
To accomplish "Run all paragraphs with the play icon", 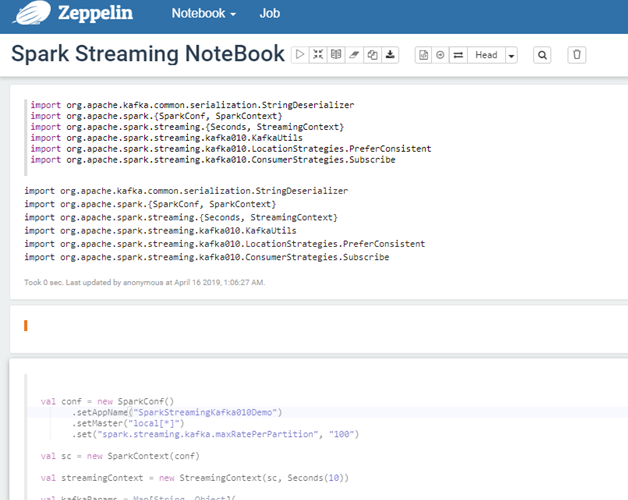I will (300, 54).
